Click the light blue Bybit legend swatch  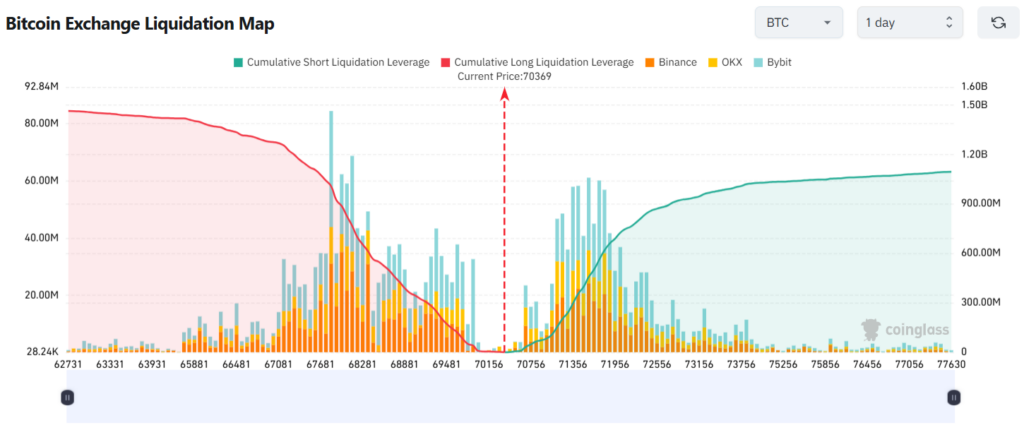pos(760,62)
